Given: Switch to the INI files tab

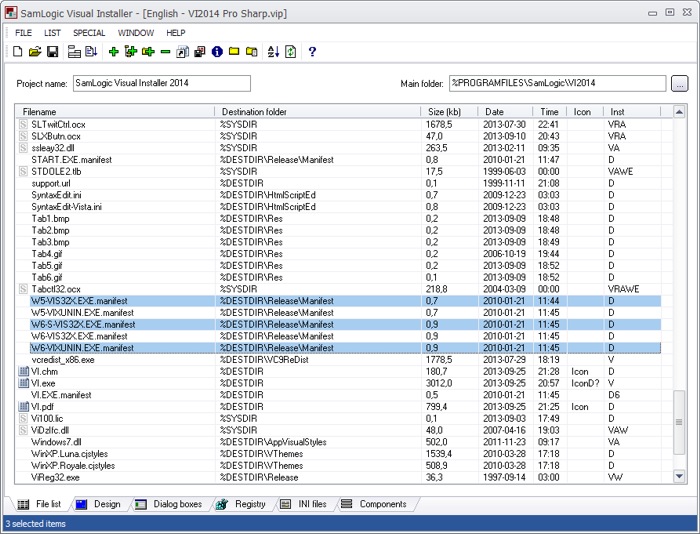Looking at the screenshot, I should (304, 504).
